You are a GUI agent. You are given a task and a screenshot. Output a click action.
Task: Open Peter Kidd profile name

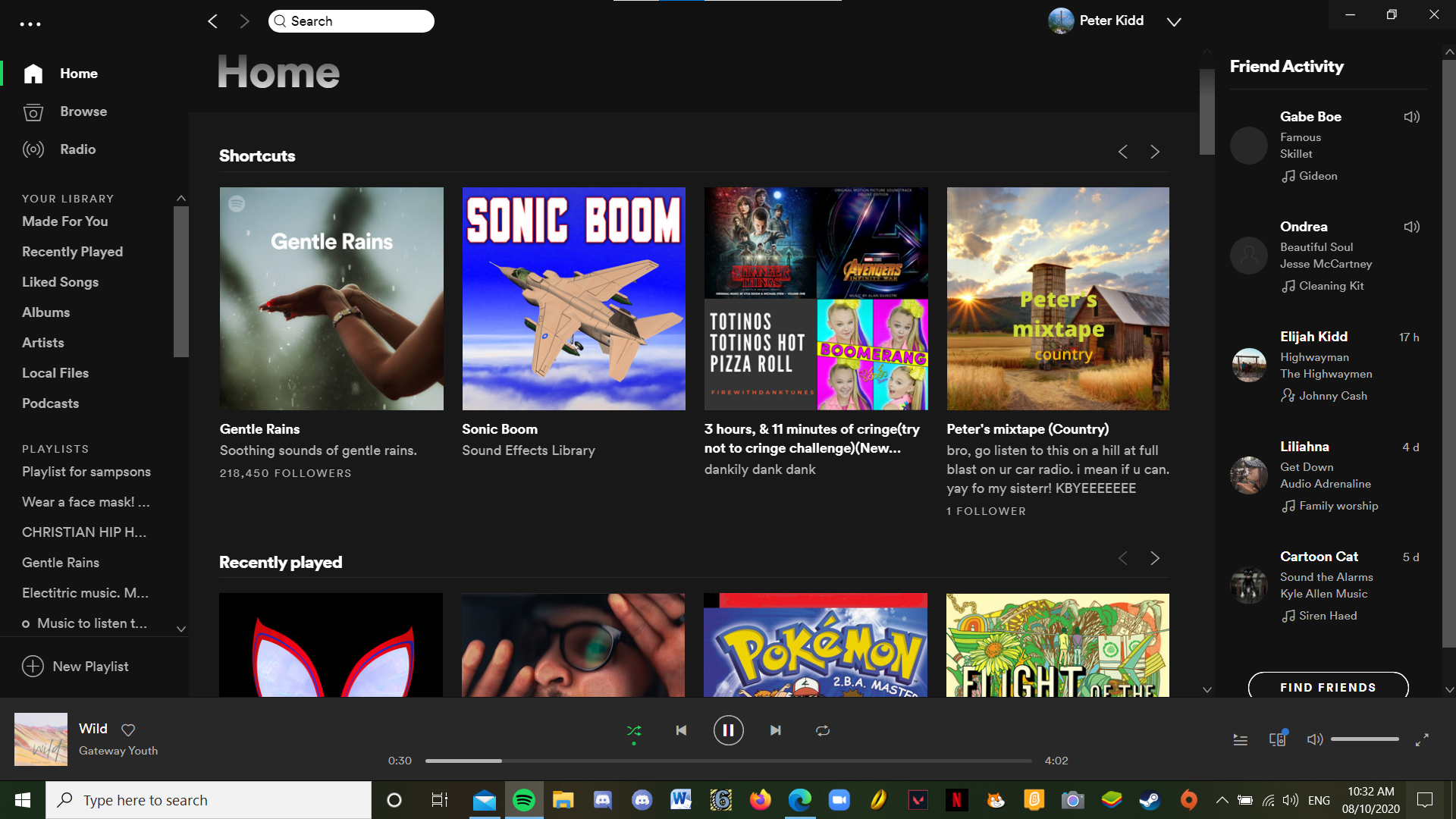pyautogui.click(x=1111, y=20)
